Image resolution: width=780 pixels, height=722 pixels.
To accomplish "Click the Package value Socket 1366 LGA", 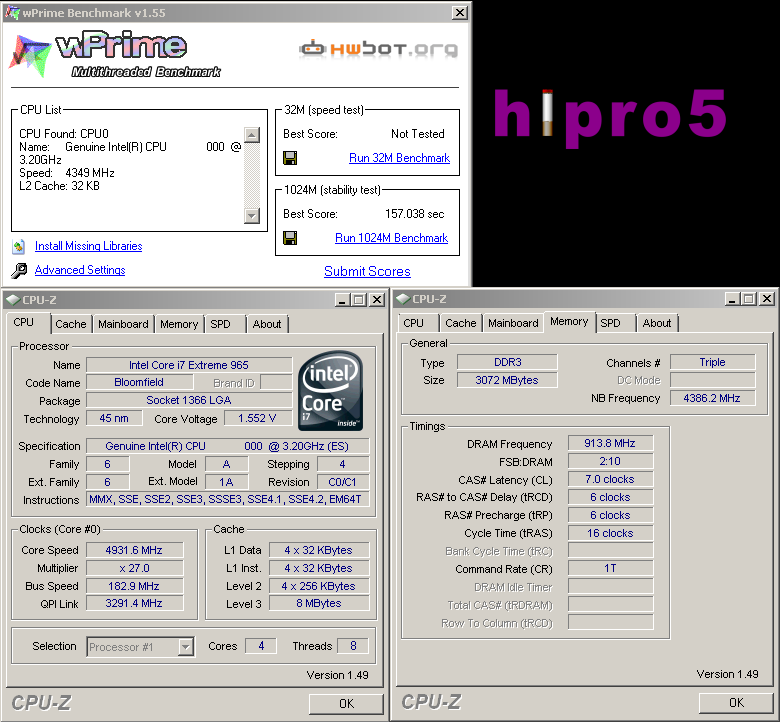I will [189, 400].
